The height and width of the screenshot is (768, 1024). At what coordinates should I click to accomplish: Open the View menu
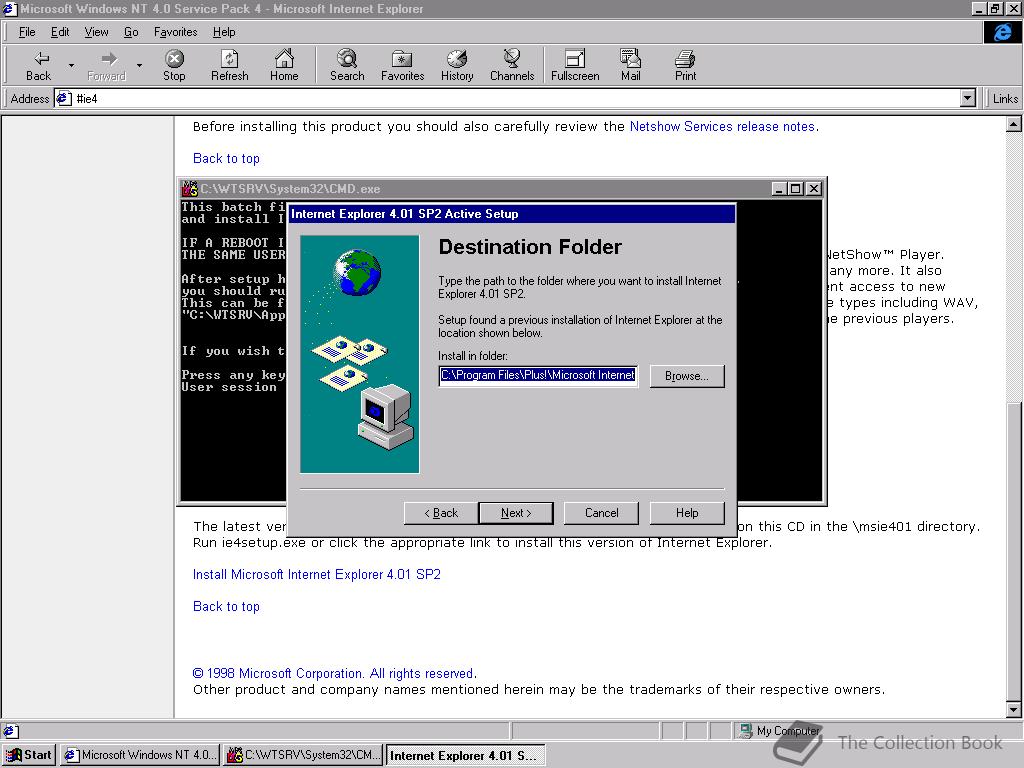point(97,32)
